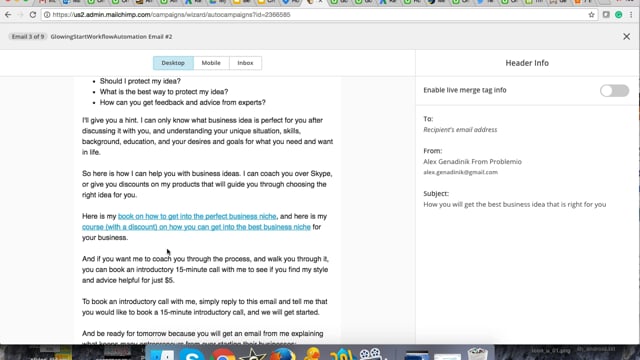Click the feedback and advice from experts bullet

click(182, 102)
